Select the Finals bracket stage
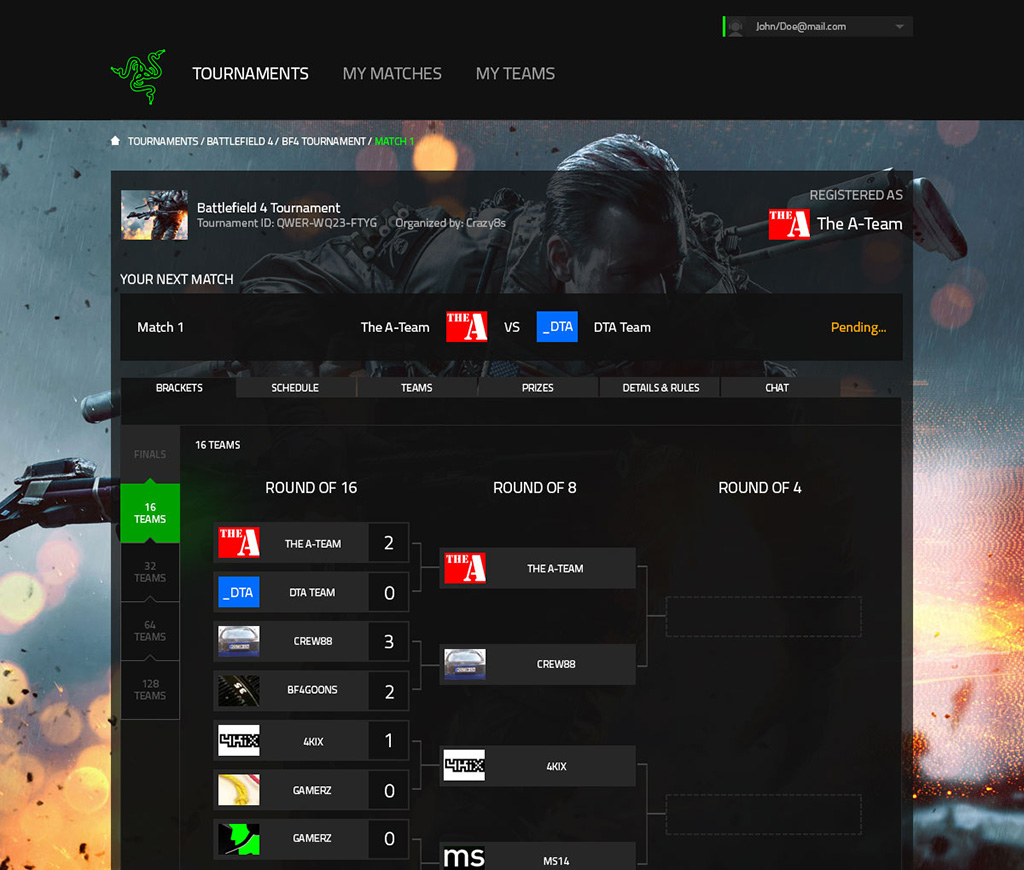Viewport: 1024px width, 870px height. (x=150, y=454)
